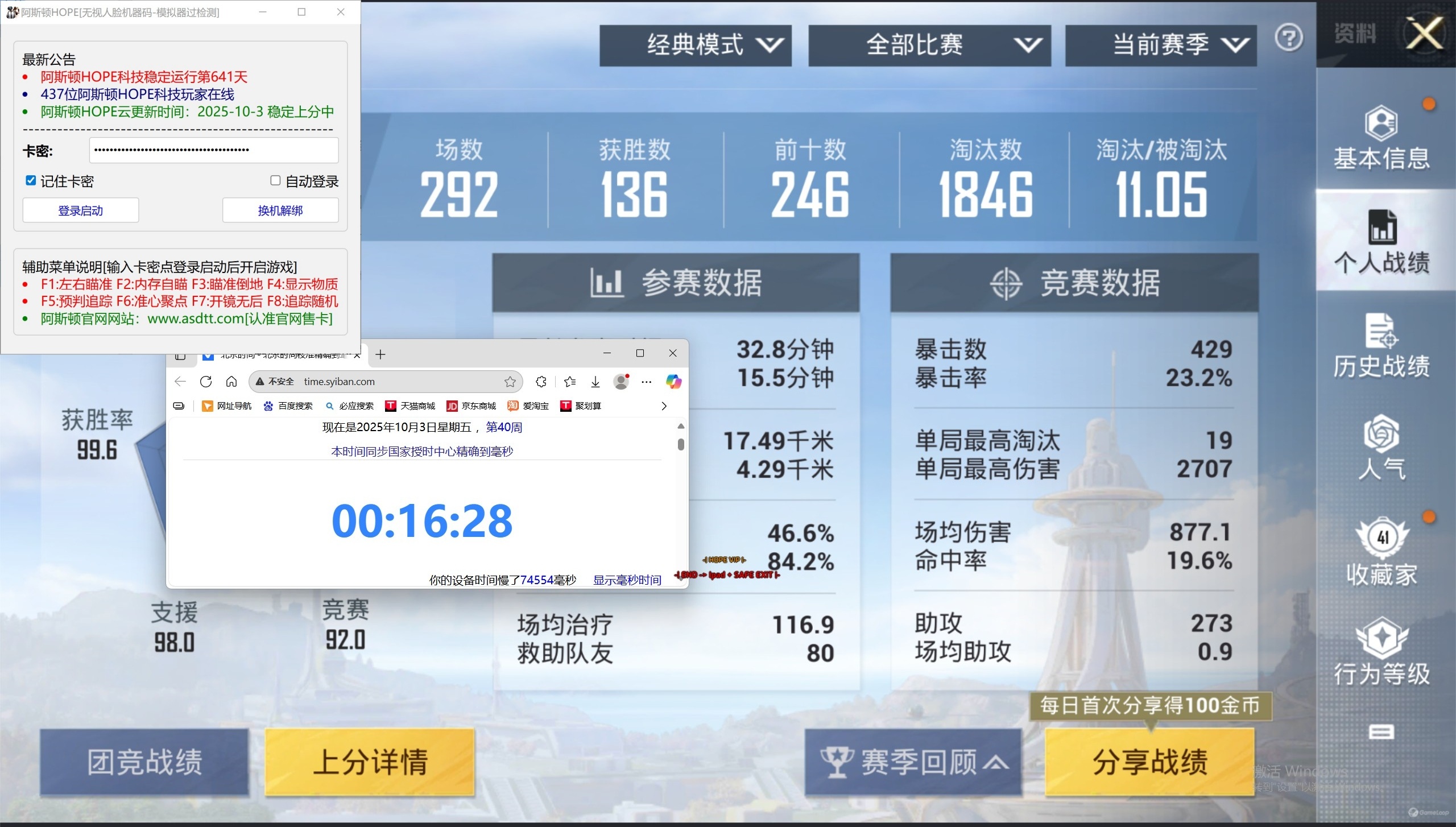Click the 分享战绩 button

pyautogui.click(x=1149, y=762)
